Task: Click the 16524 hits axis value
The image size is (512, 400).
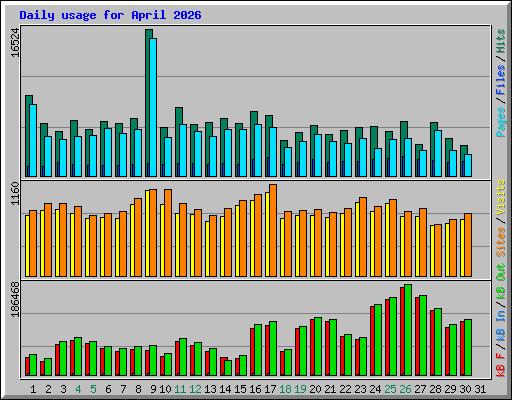Action: 15,43
